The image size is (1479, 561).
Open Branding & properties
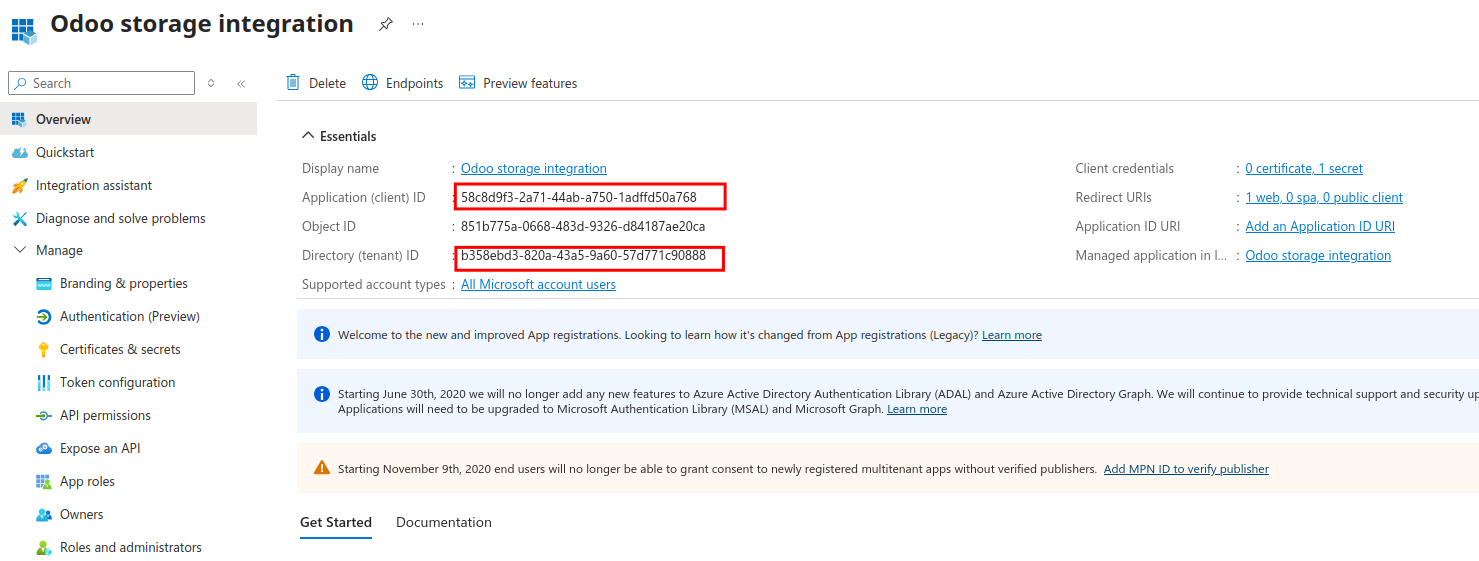pyautogui.click(x=124, y=283)
